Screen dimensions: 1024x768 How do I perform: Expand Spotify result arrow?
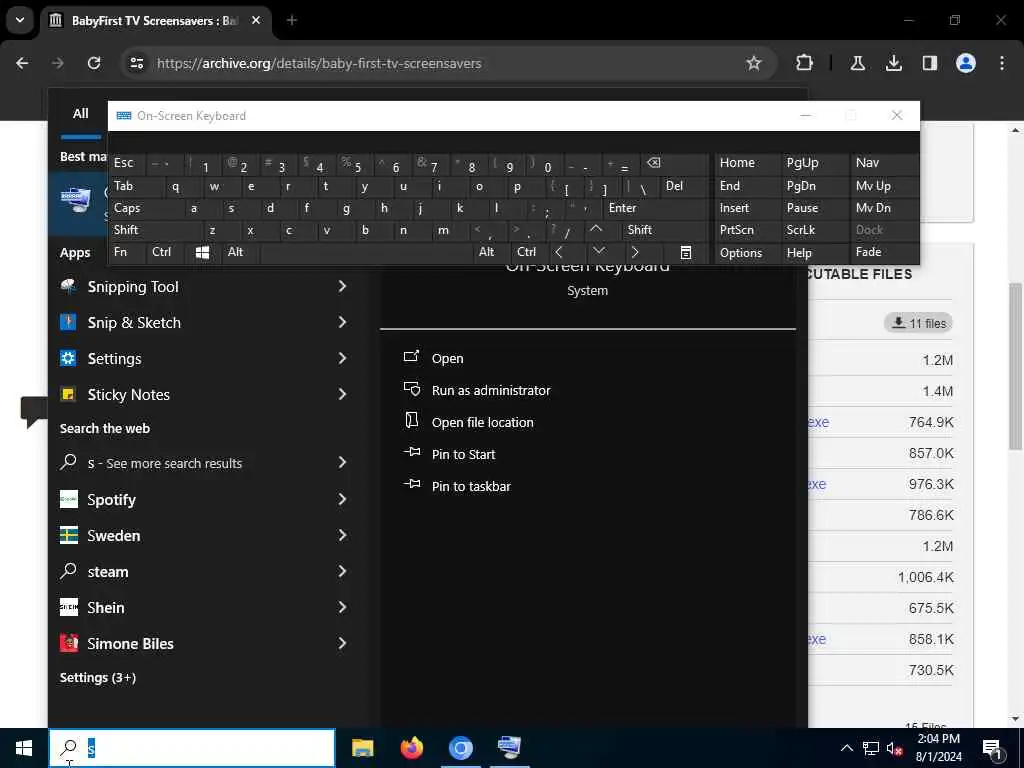342,500
